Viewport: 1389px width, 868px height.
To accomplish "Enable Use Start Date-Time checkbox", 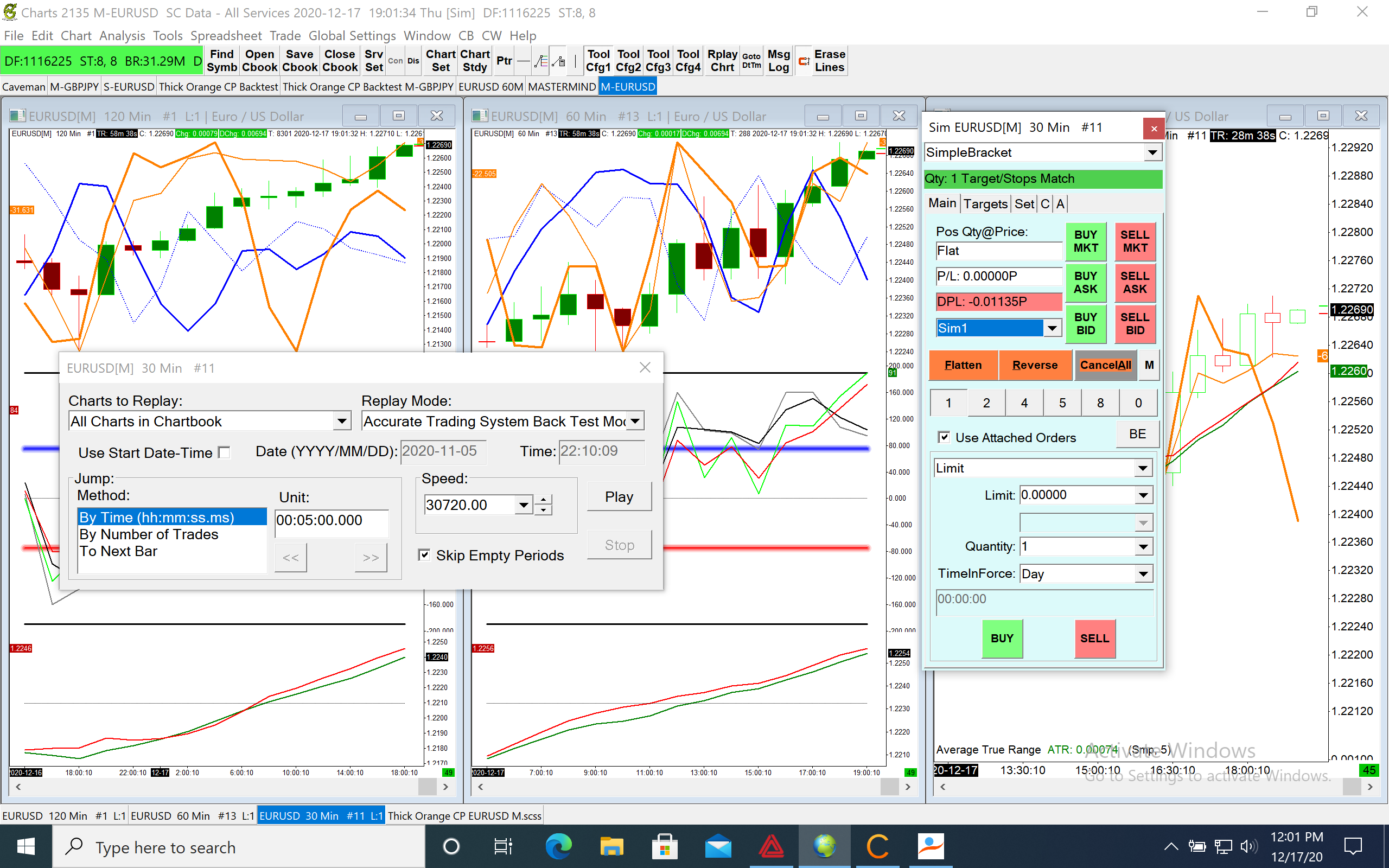I will (x=225, y=453).
